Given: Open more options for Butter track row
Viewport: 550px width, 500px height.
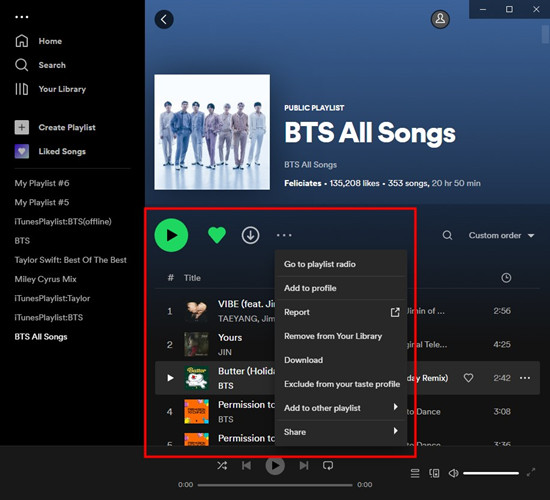Looking at the screenshot, I should coord(525,378).
